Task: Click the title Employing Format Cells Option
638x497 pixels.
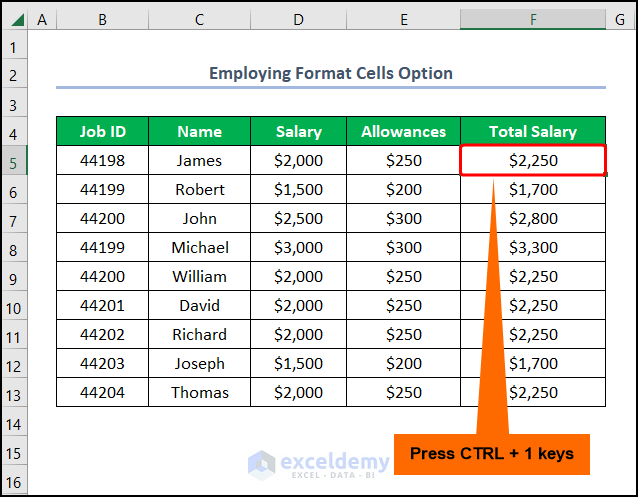Action: (330, 73)
